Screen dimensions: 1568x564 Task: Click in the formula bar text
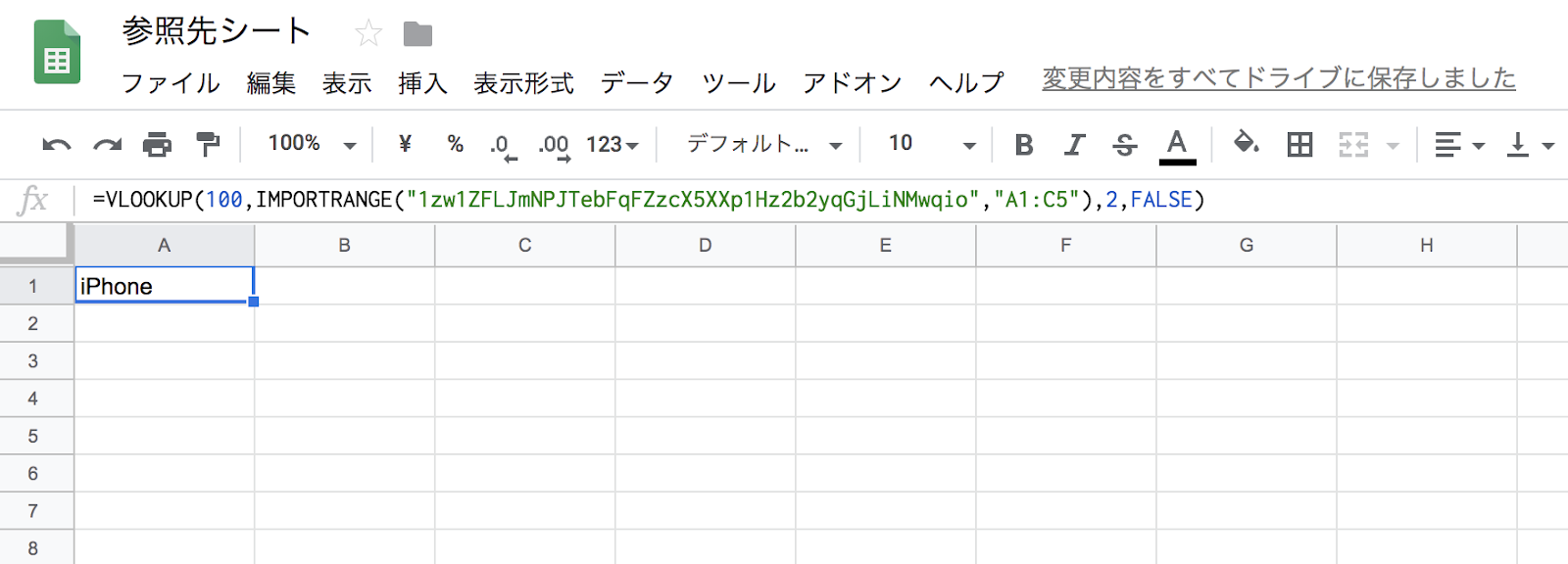click(x=648, y=200)
